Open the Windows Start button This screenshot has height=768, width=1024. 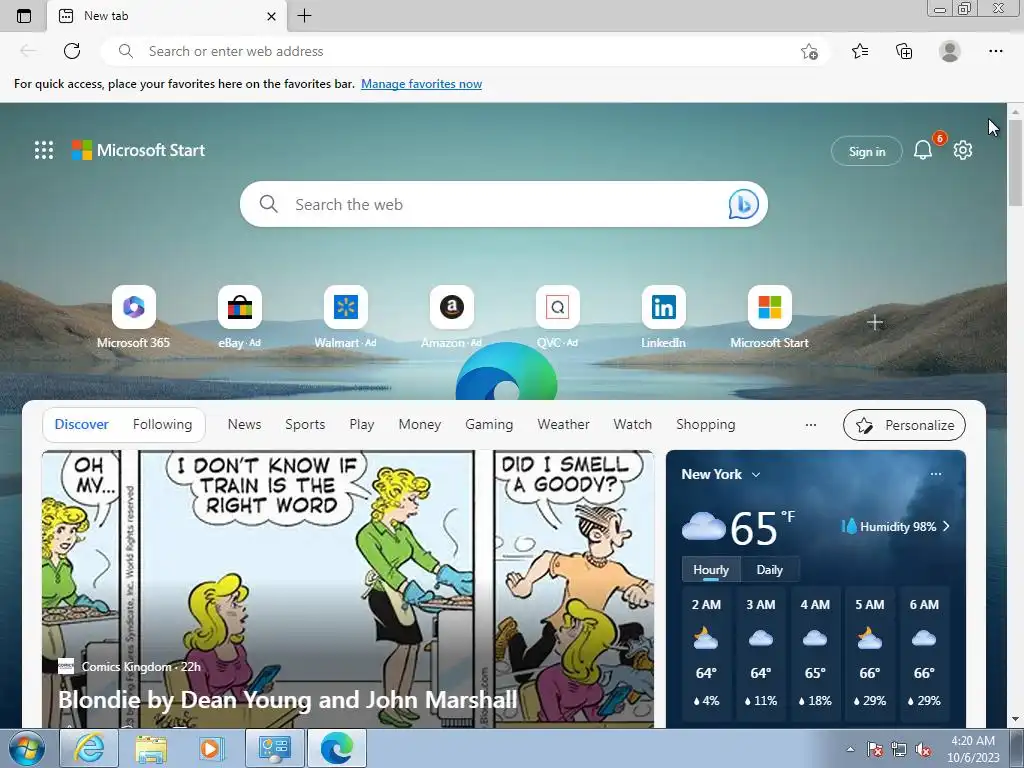click(27, 748)
